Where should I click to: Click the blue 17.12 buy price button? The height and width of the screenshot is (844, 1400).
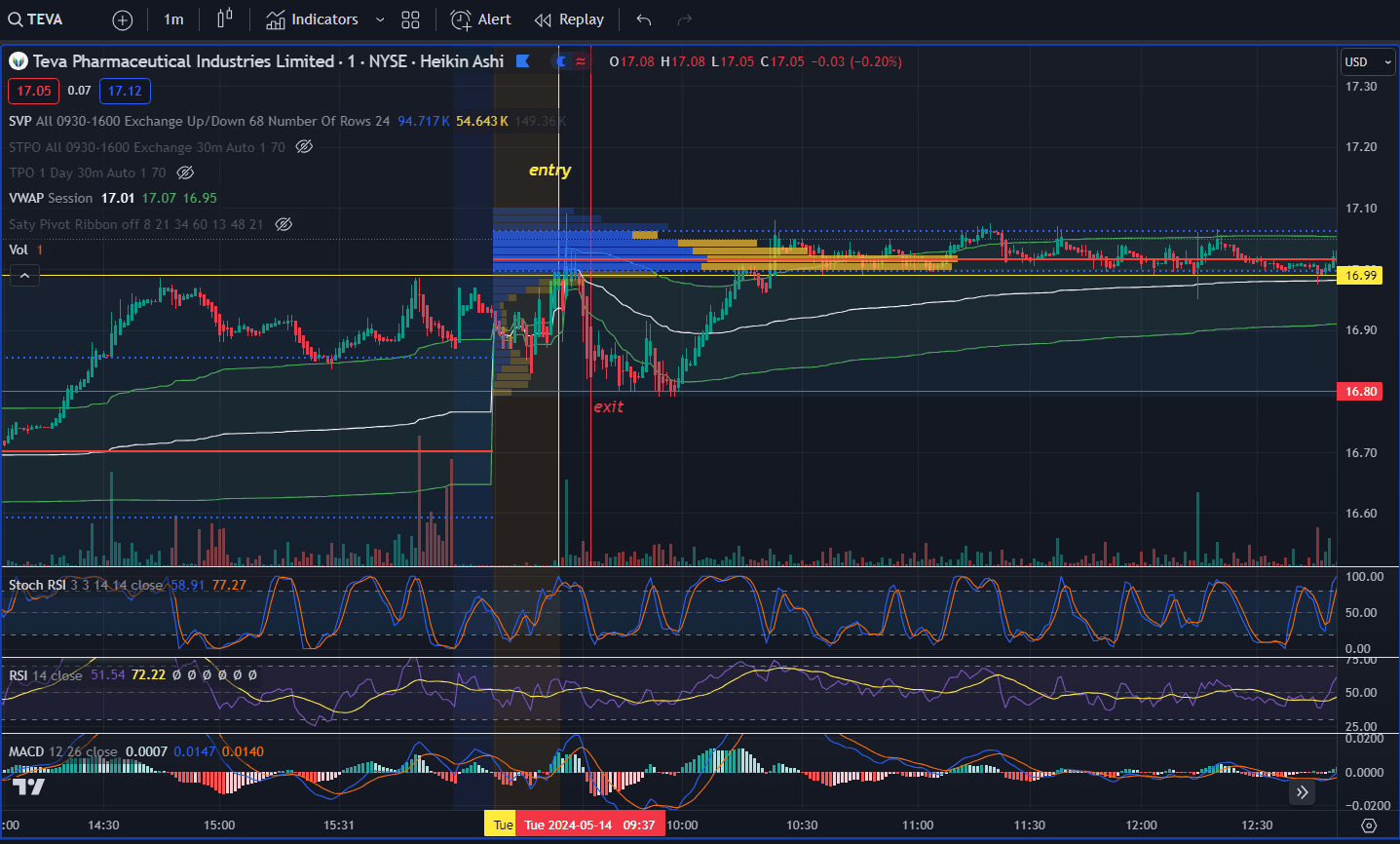coord(125,91)
